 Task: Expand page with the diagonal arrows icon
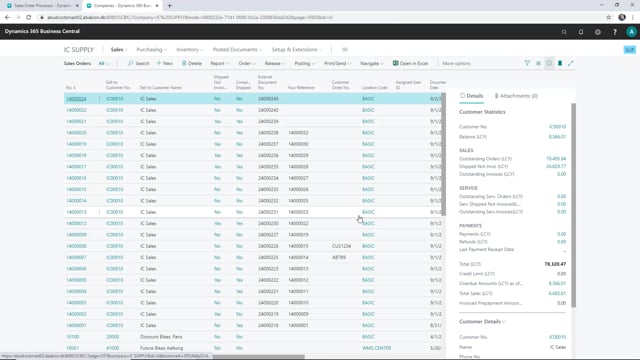[x=571, y=63]
